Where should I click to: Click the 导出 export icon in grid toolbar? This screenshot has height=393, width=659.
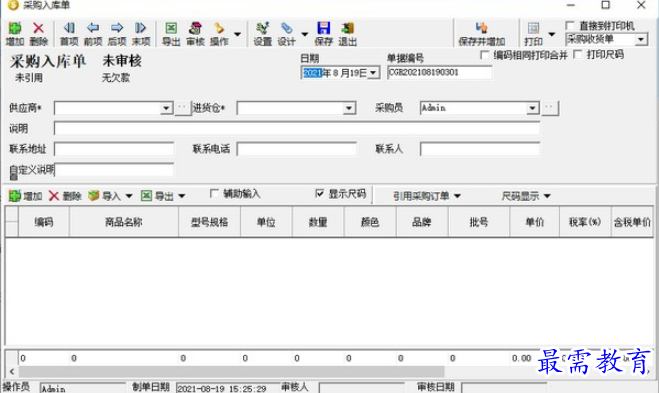click(x=157, y=196)
